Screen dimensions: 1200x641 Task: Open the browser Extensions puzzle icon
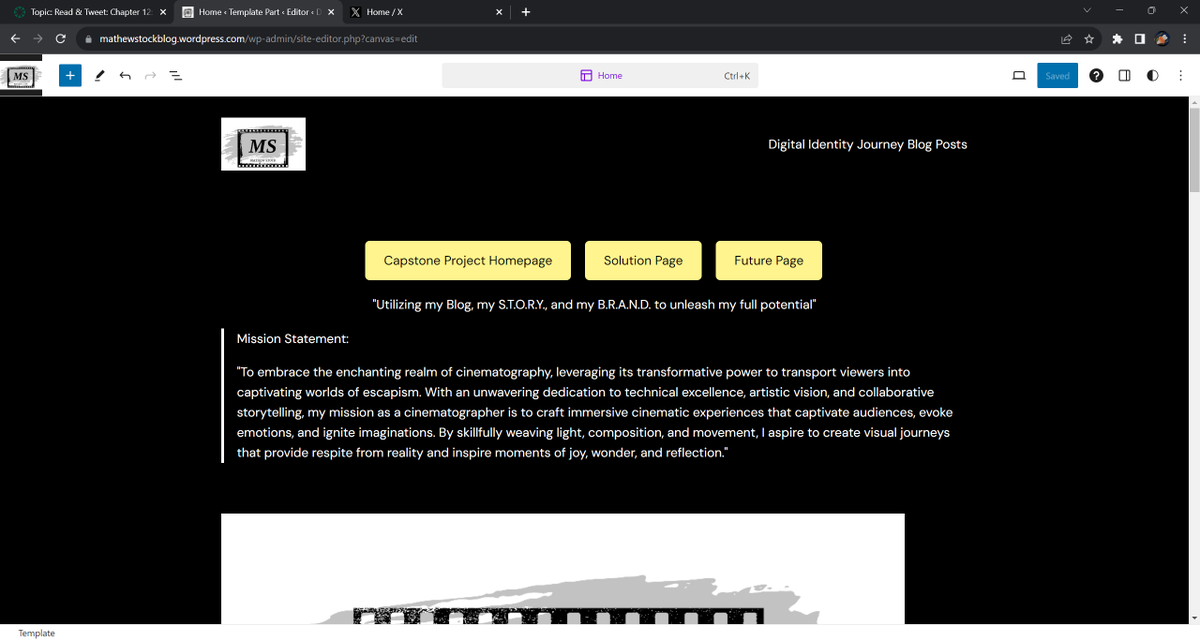pos(1116,39)
